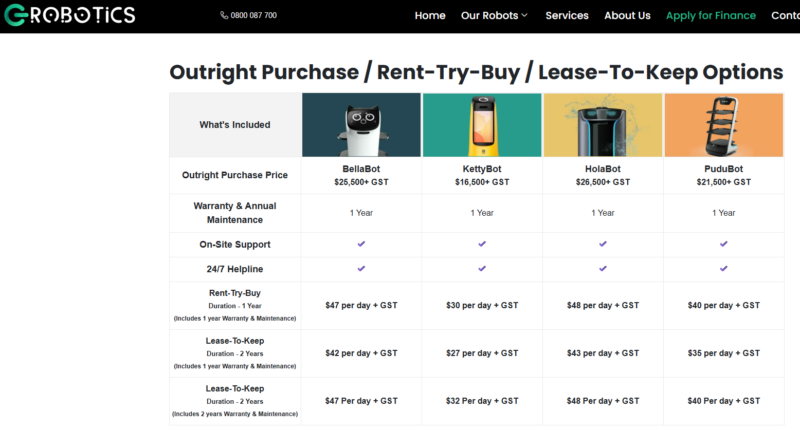Click the BellaBot 24/7 Helpline checkmark
Image resolution: width=800 pixels, height=430 pixels.
coord(361,269)
